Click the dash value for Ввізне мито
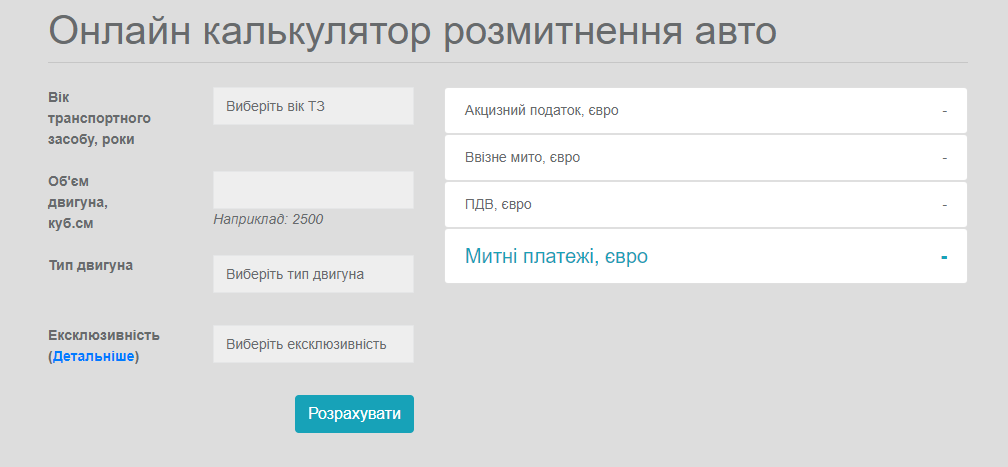Screen dimensions: 1008x467 tap(944, 157)
